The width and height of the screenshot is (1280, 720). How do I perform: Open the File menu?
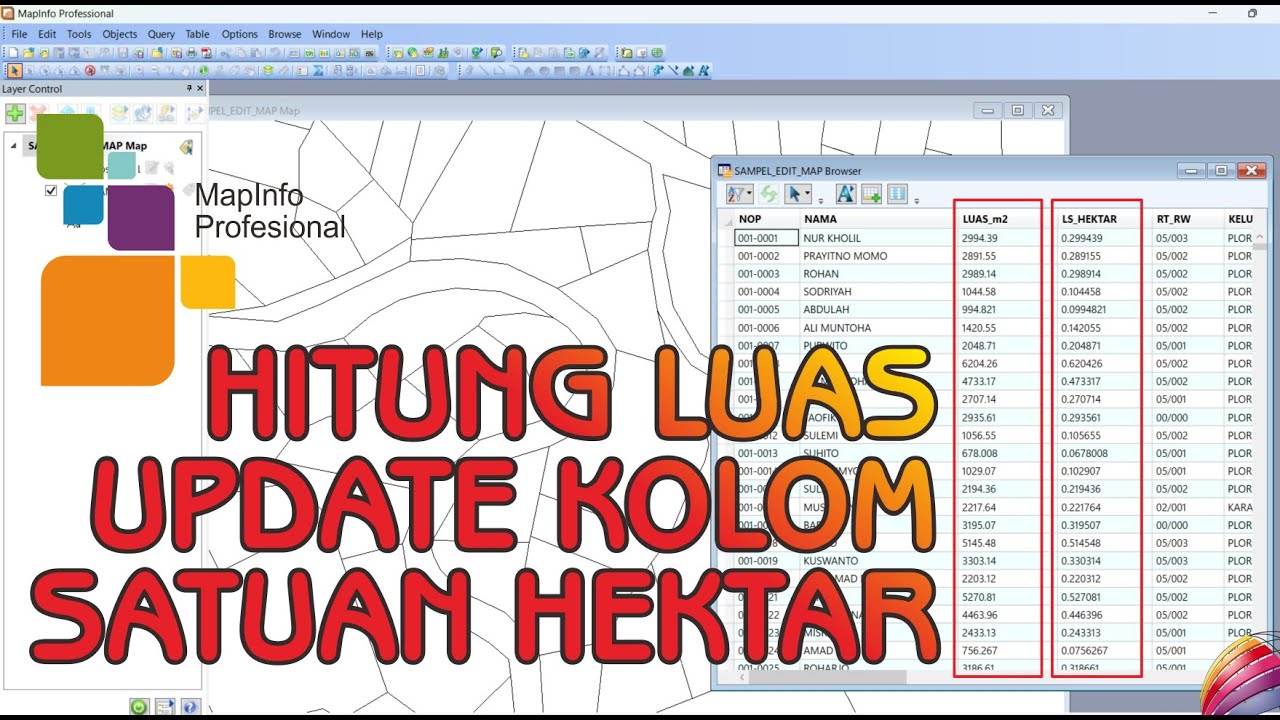click(19, 34)
